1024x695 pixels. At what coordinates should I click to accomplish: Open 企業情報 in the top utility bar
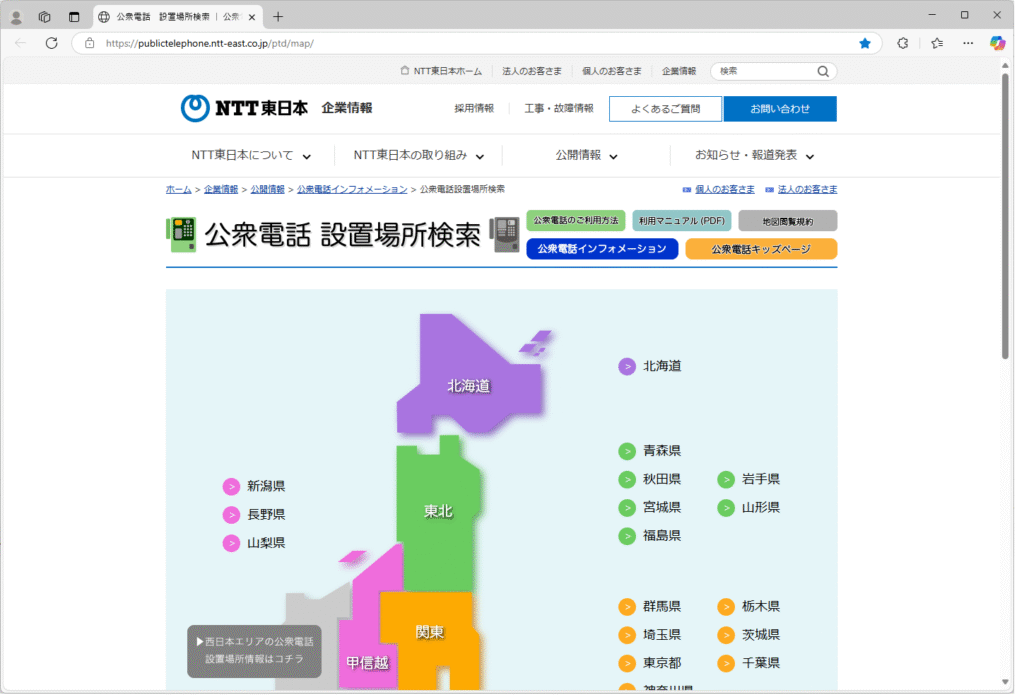point(679,71)
